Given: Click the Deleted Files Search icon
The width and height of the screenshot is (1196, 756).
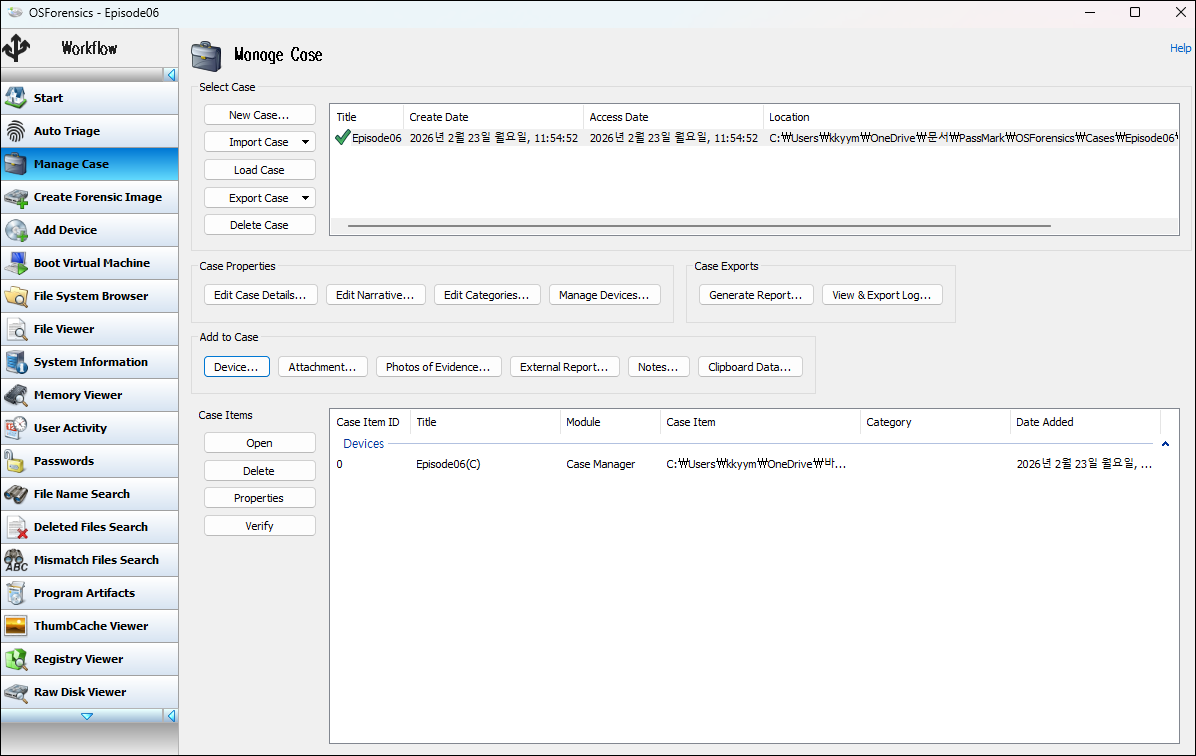Looking at the screenshot, I should [15, 527].
